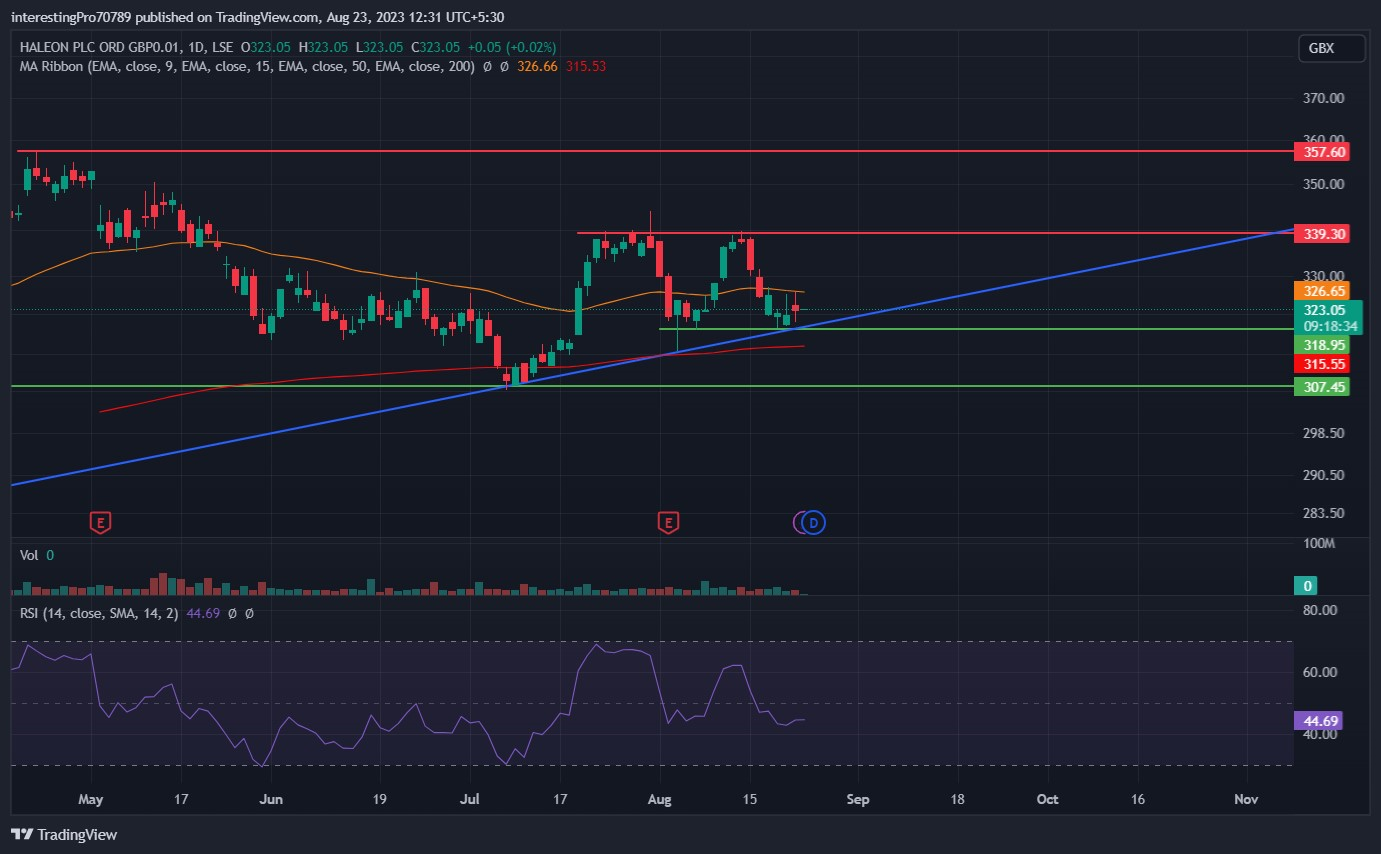Select the Vol indicator legend
This screenshot has width=1381, height=854.
[31, 554]
